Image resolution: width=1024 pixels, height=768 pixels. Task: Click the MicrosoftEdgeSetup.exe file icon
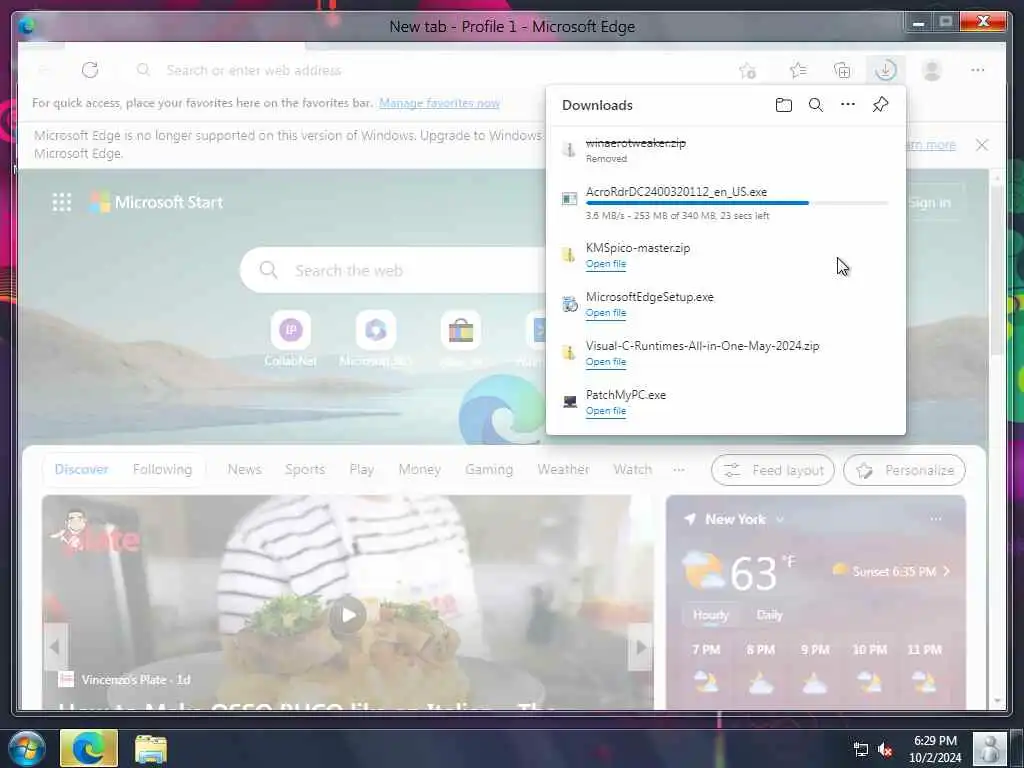[x=569, y=304]
